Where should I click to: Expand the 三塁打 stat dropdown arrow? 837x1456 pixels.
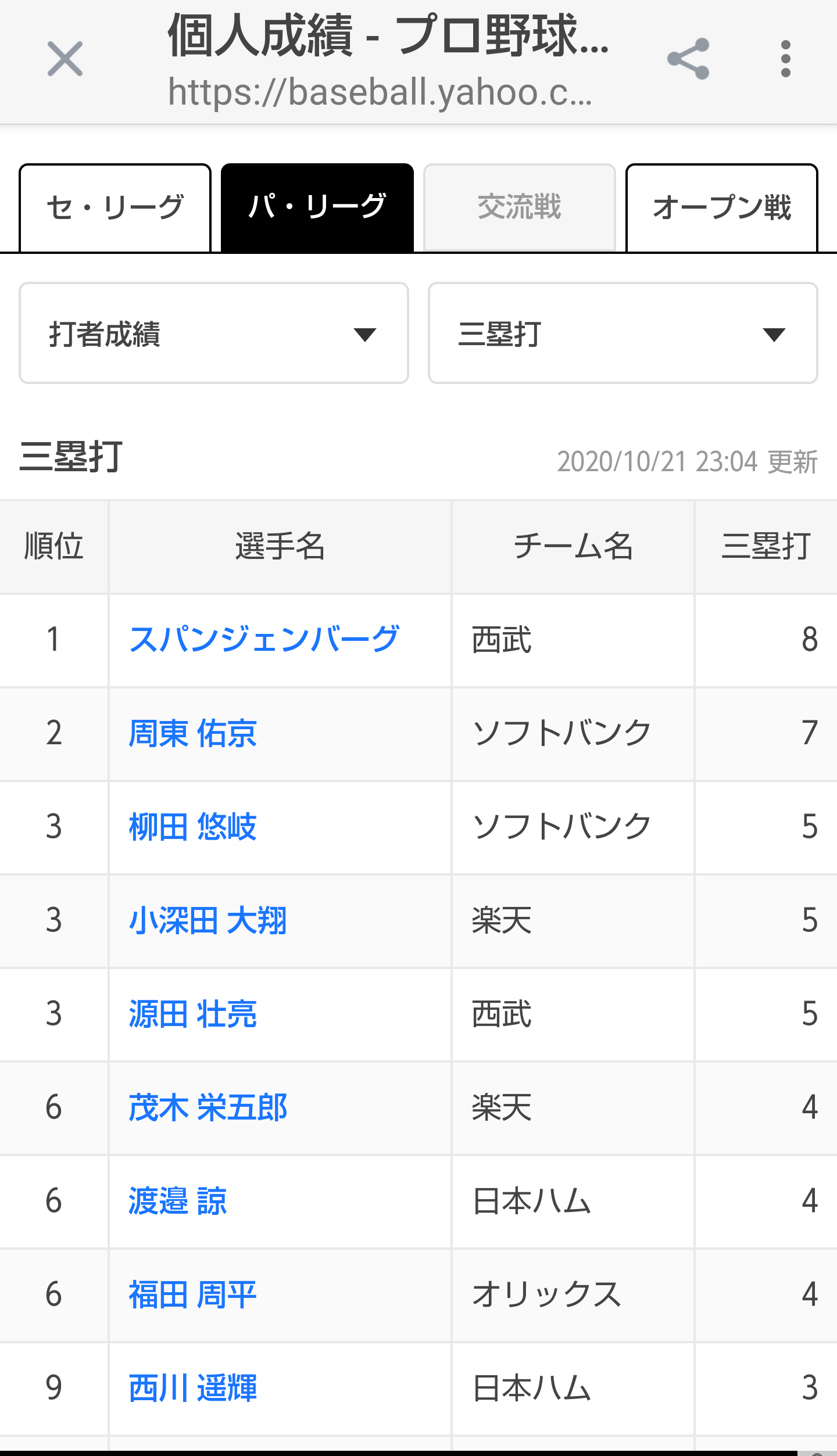(774, 335)
